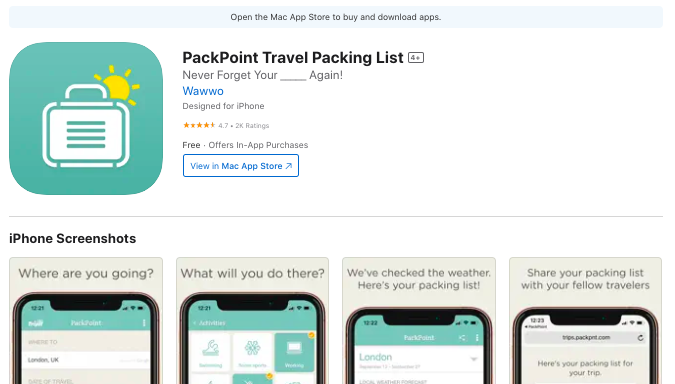Image resolution: width=675 pixels, height=384 pixels.
Task: Click the trips.packpnt.com address bar
Action: pyautogui.click(x=585, y=338)
